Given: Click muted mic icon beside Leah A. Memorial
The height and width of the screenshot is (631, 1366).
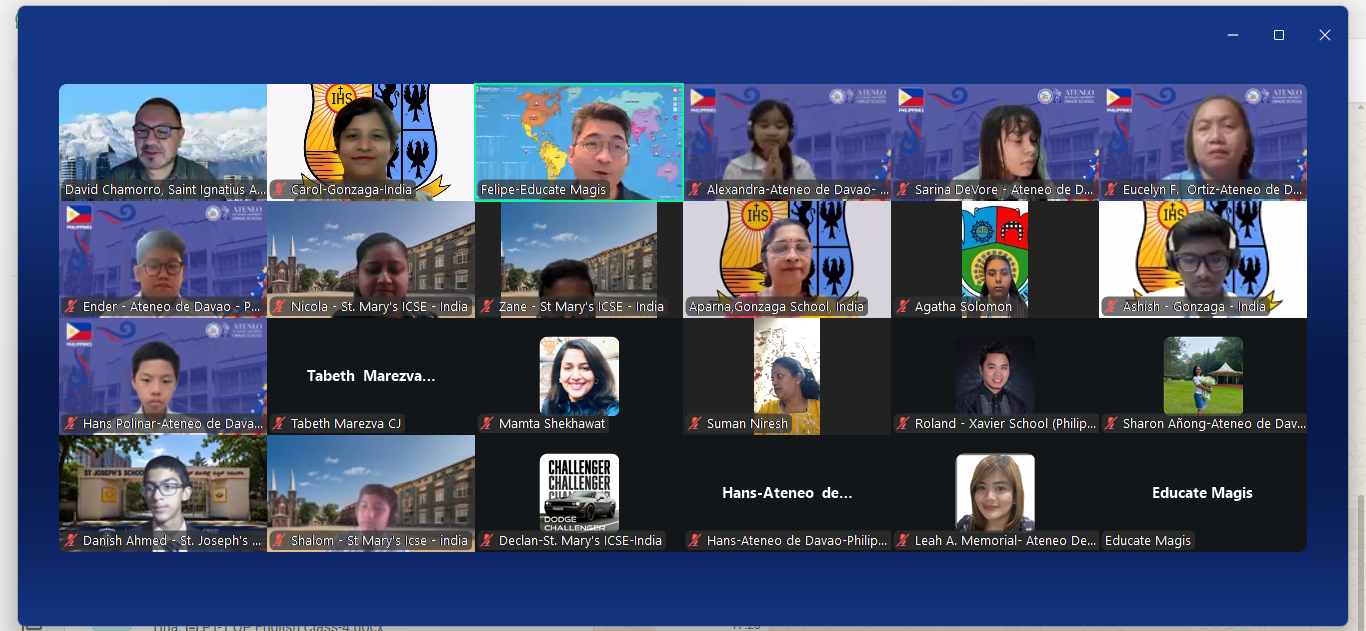Looking at the screenshot, I should [903, 541].
